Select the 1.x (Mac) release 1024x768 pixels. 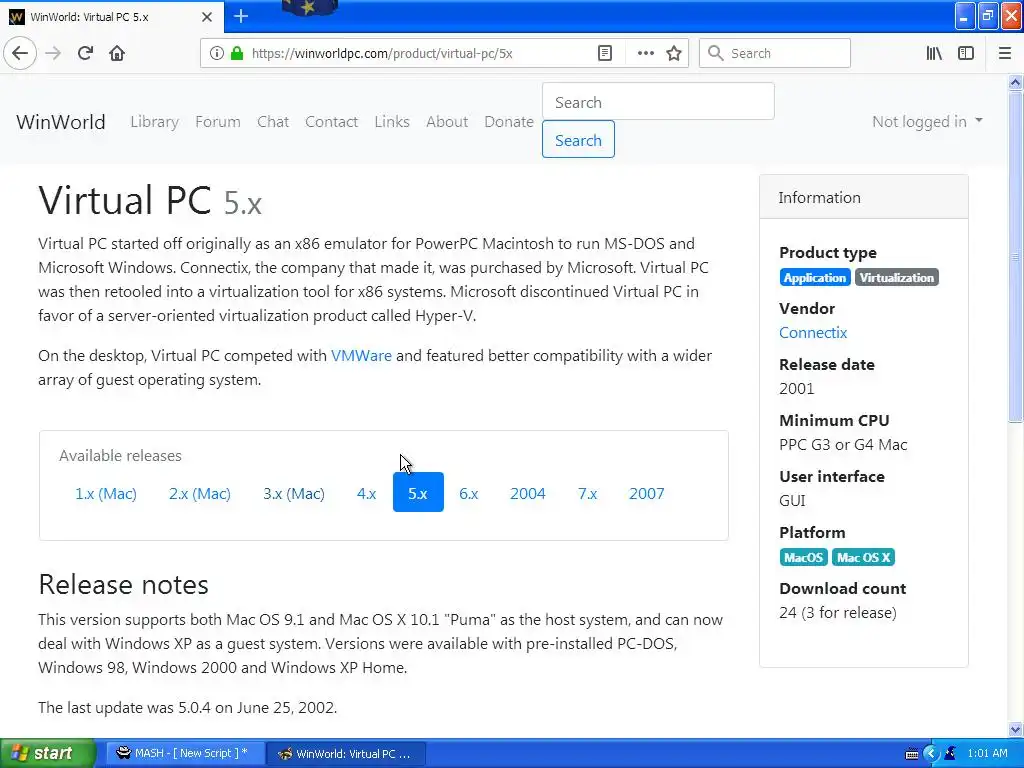(106, 493)
